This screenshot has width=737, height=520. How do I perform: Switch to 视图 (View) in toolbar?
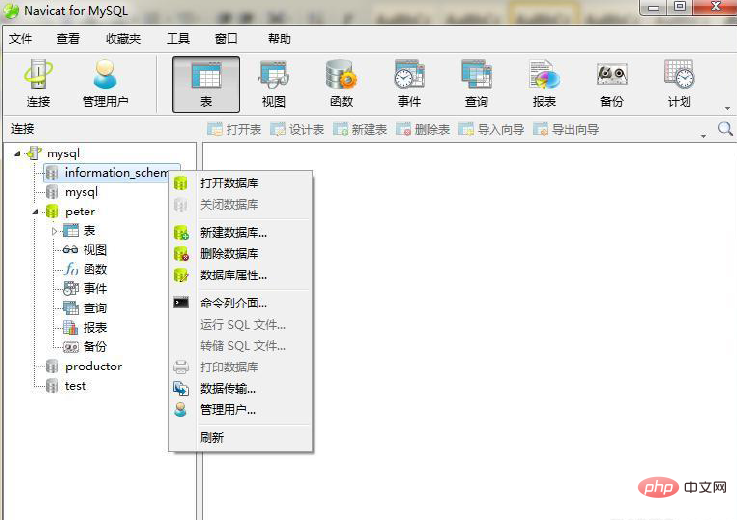274,84
